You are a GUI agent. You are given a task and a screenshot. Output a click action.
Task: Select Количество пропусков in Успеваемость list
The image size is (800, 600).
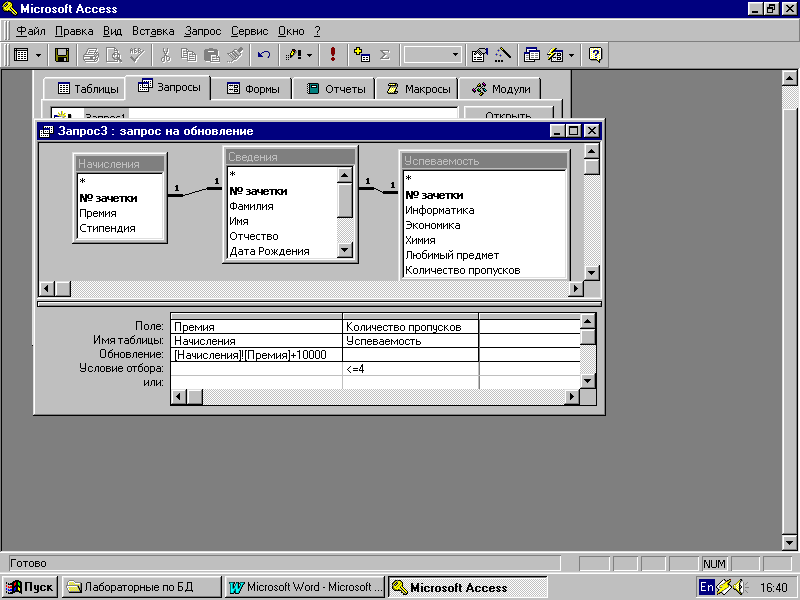click(x=462, y=270)
